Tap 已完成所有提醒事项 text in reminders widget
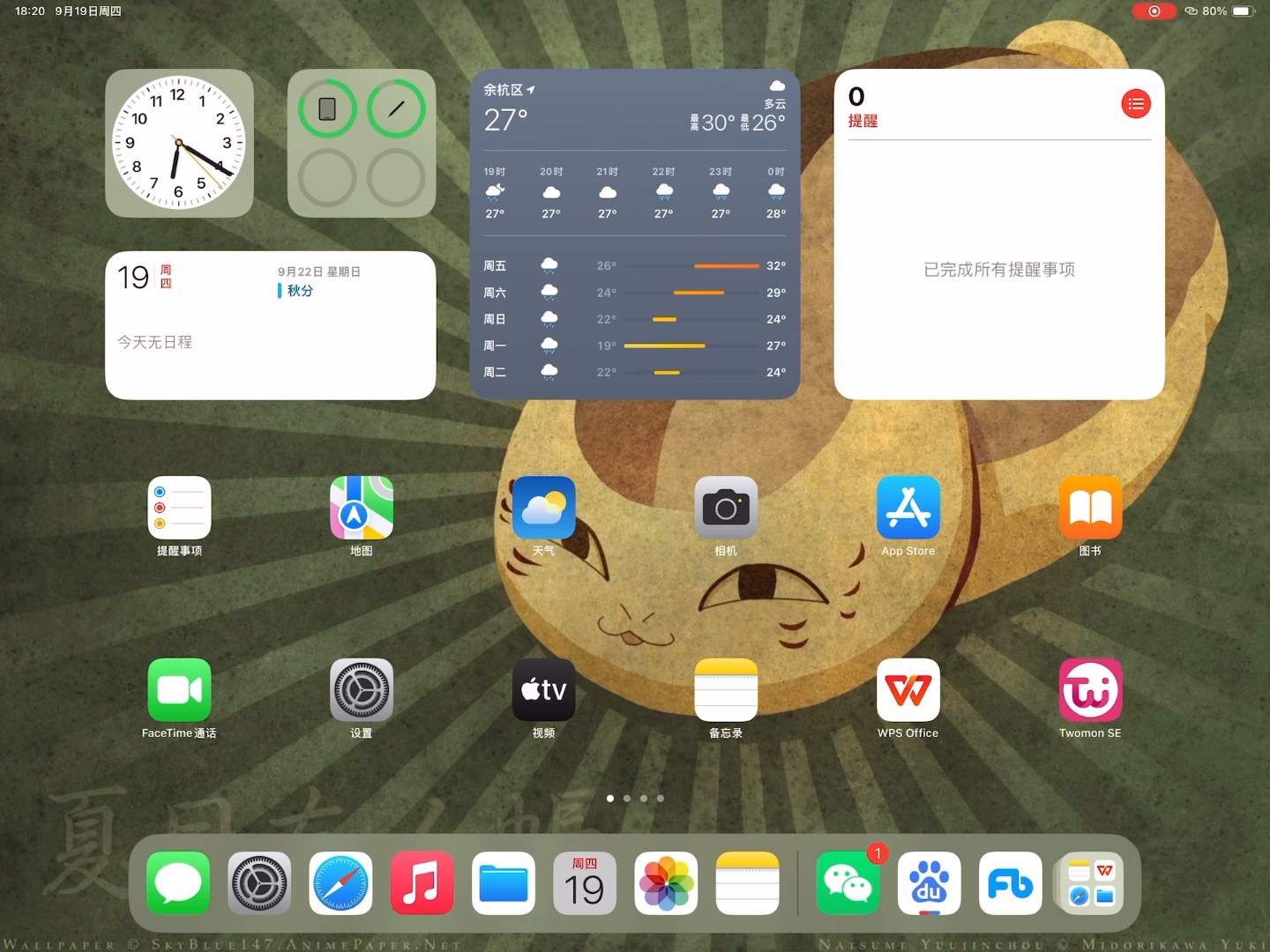This screenshot has width=1270, height=952. point(999,270)
